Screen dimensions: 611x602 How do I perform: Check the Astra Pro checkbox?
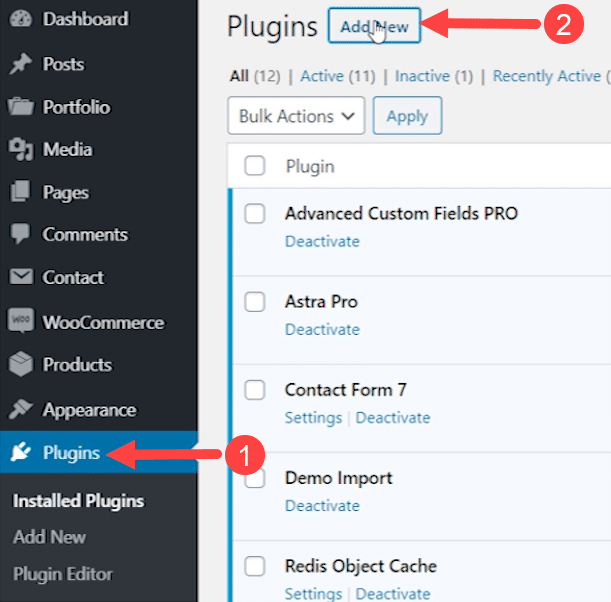click(x=255, y=302)
